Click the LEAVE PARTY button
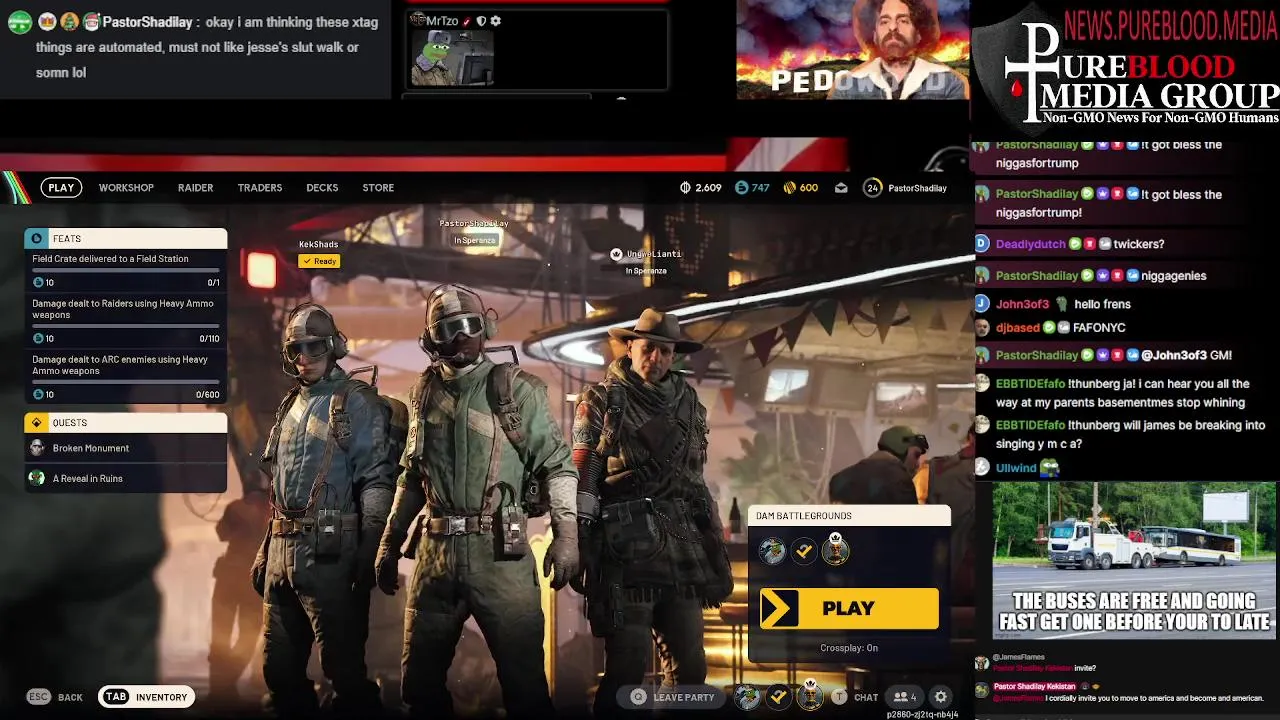1280x720 pixels. coord(673,697)
